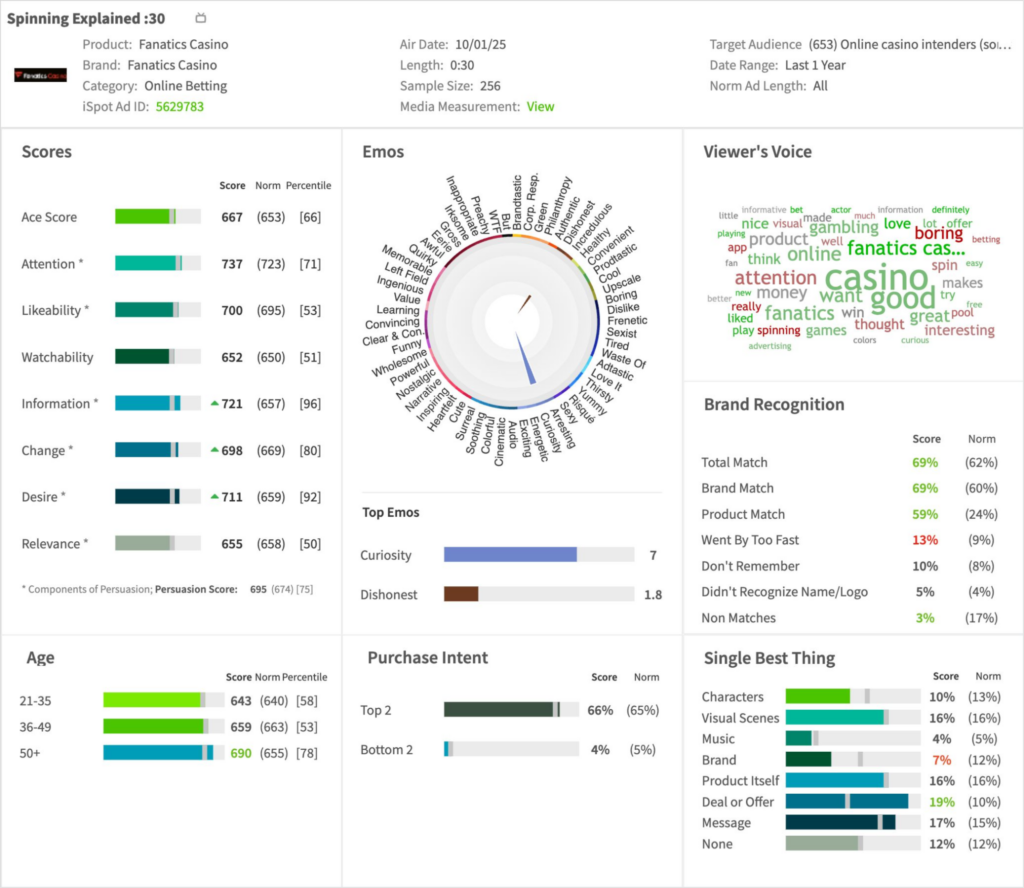Click the red word "boring" in word cloud
Viewport: 1024px width, 888px height.
coord(938,234)
